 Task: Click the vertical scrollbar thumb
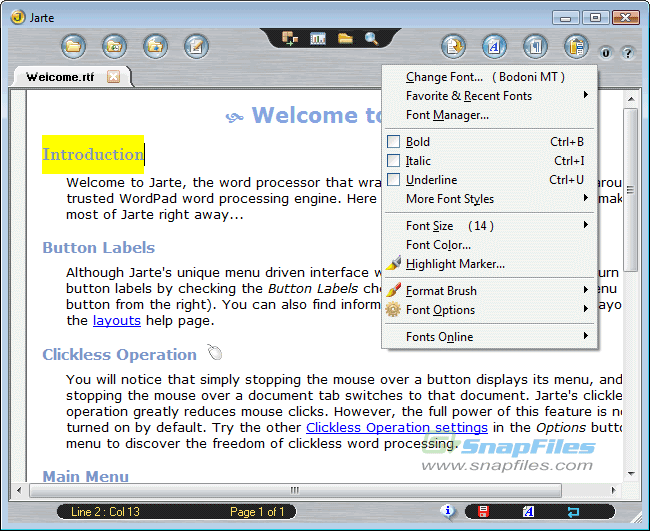coord(631,190)
